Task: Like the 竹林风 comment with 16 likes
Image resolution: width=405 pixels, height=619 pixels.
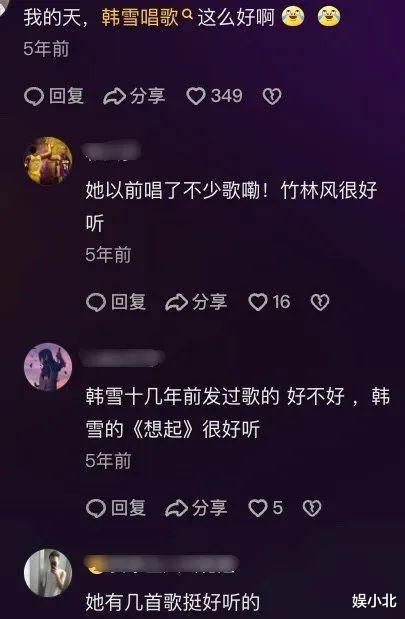Action: [269, 302]
